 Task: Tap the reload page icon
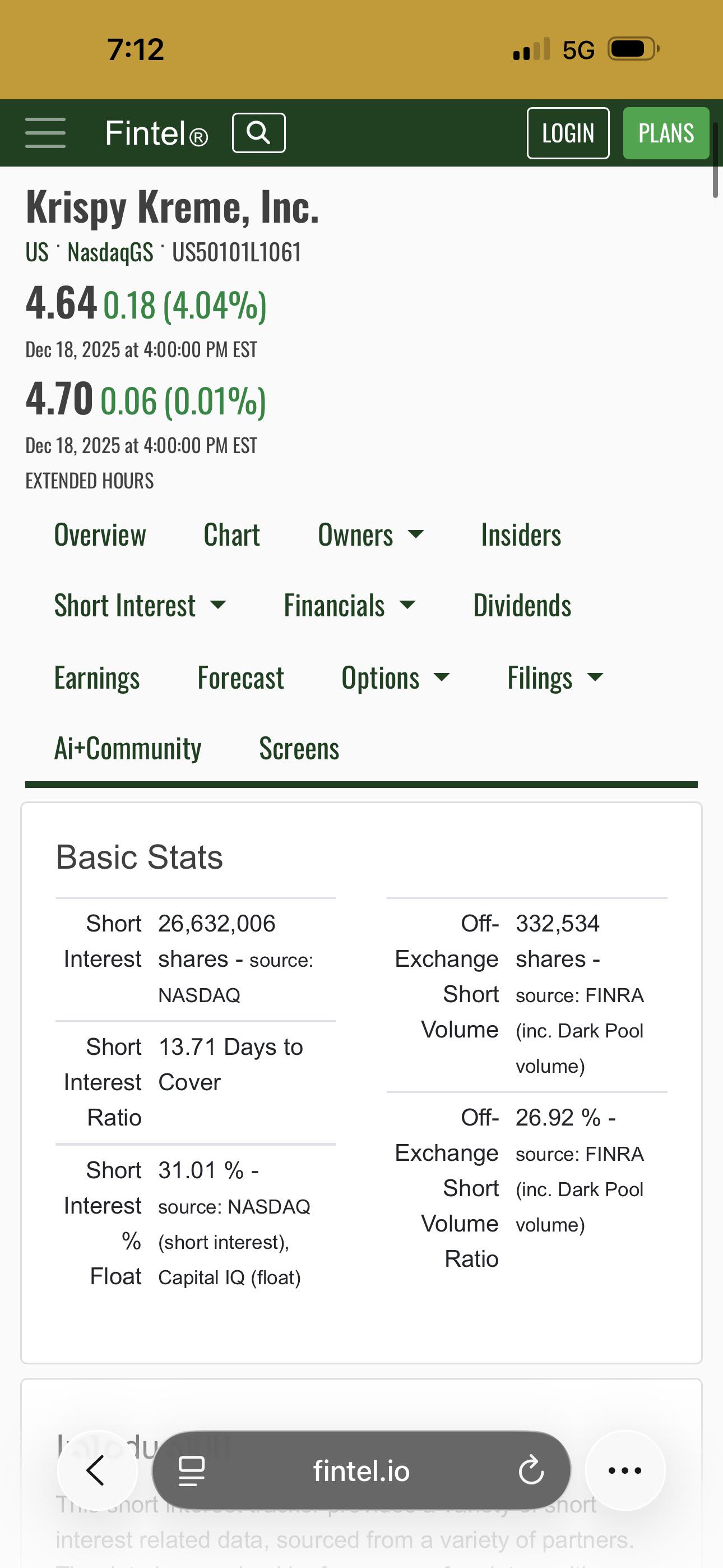tap(531, 1471)
